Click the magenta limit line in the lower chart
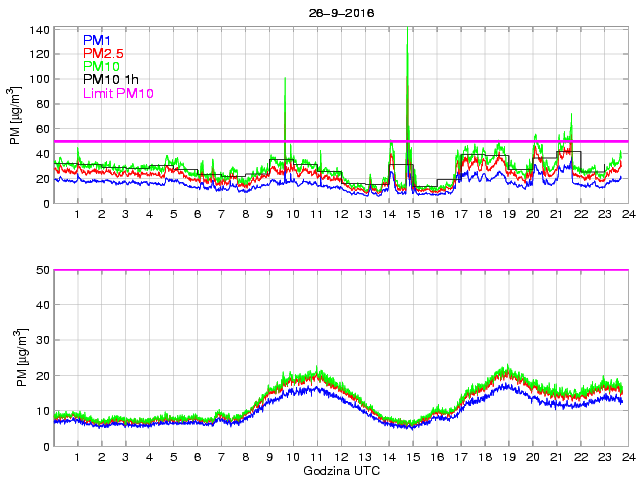Image resolution: width=640 pixels, height=480 pixels. tap(341, 270)
